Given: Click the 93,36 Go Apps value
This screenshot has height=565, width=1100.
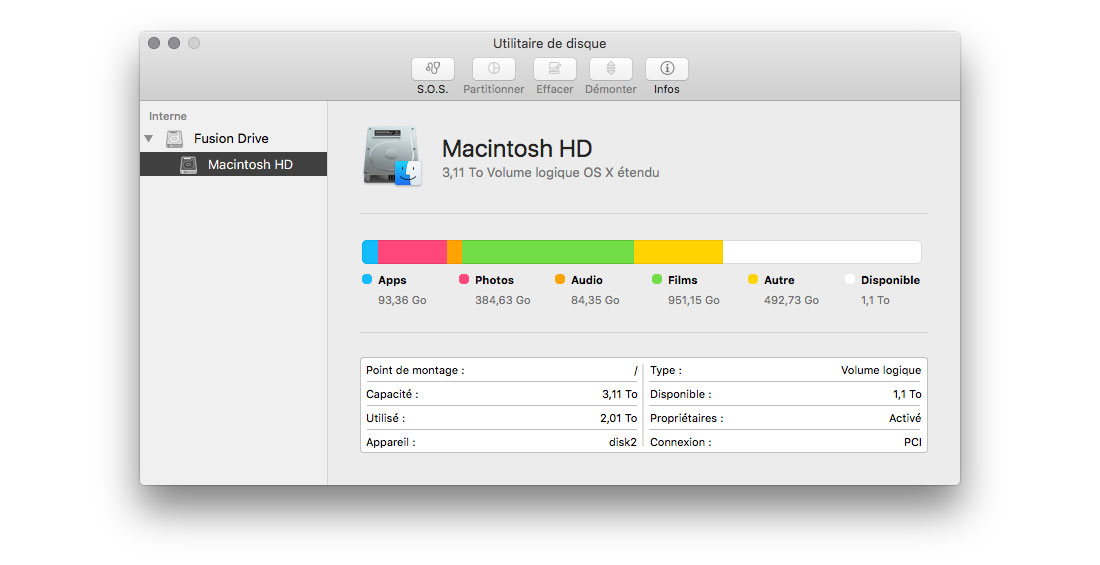Looking at the screenshot, I should (402, 300).
